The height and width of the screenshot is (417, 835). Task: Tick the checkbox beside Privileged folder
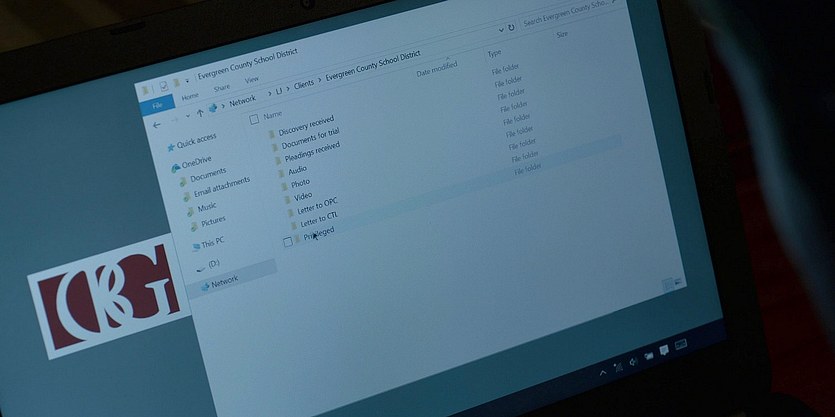[288, 242]
